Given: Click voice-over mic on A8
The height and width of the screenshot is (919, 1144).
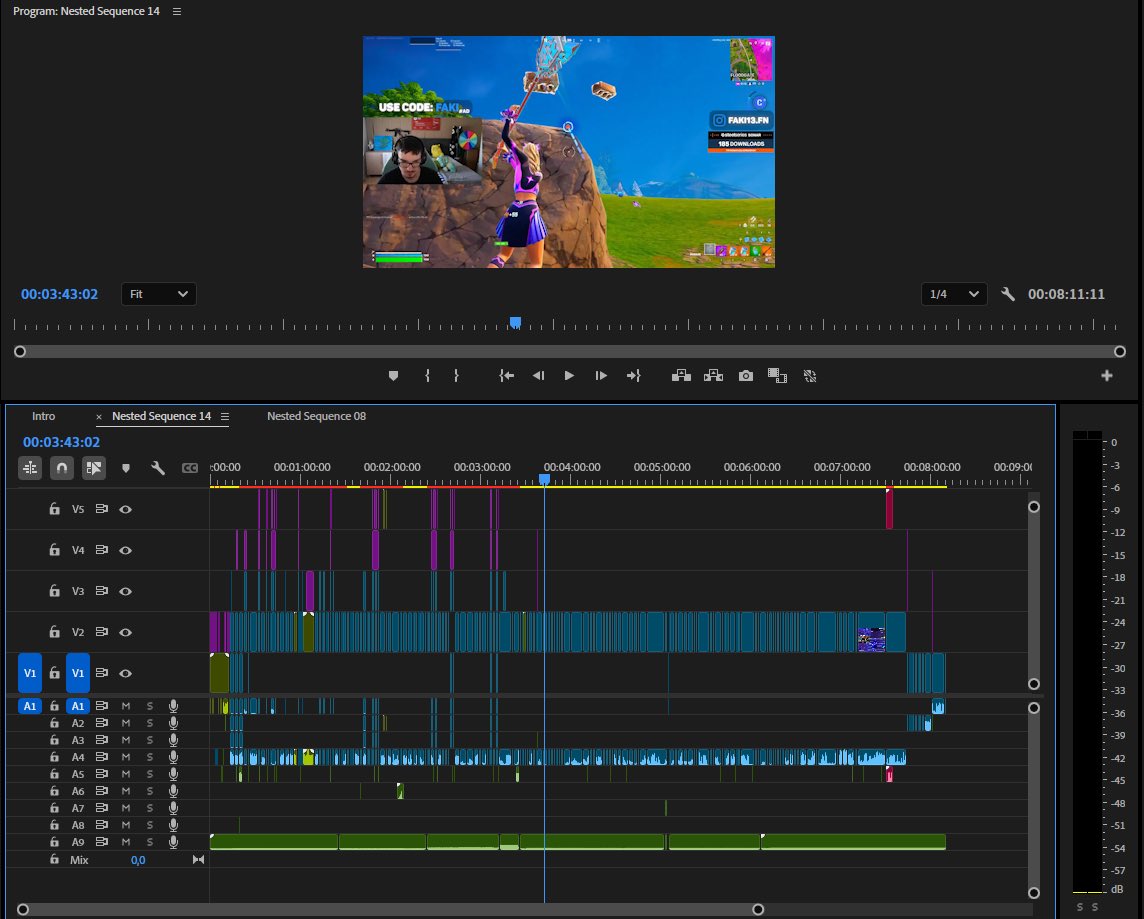Looking at the screenshot, I should click(x=174, y=825).
